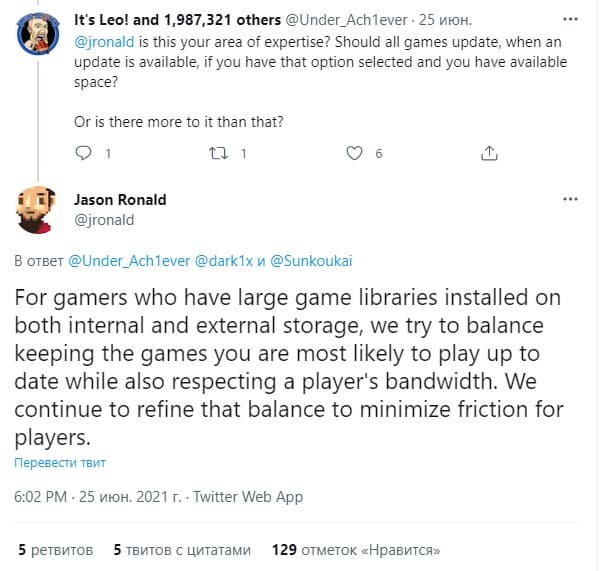Viewport: 609px width, 571px height.
Task: Click the Twitter Web App source label
Action: coord(248,497)
